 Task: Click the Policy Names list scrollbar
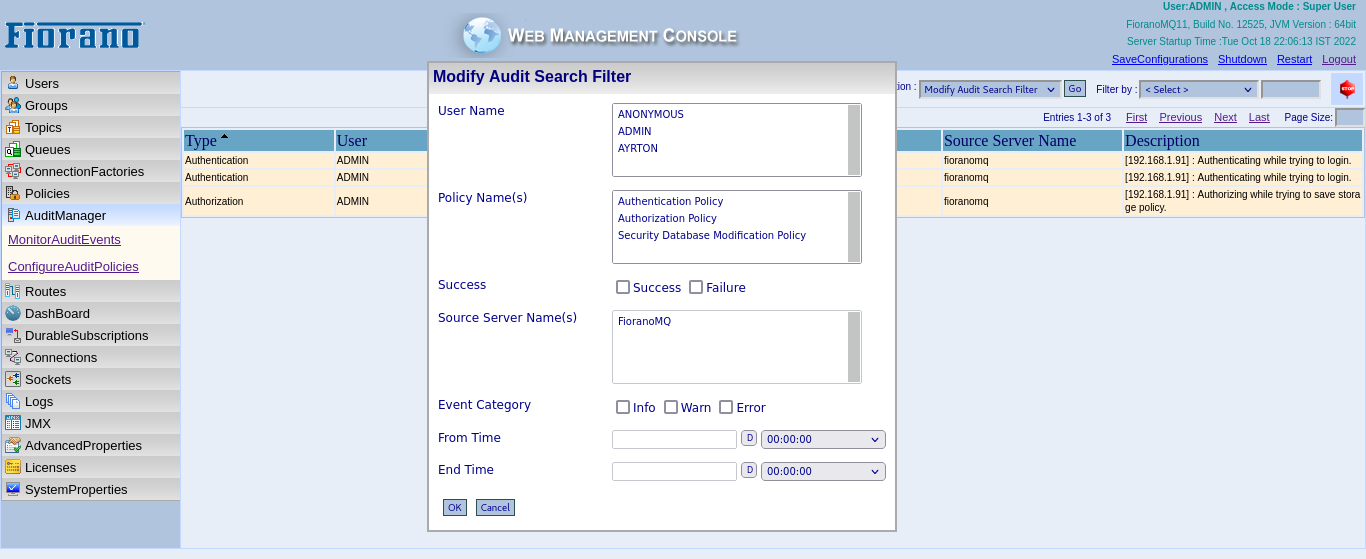point(854,227)
